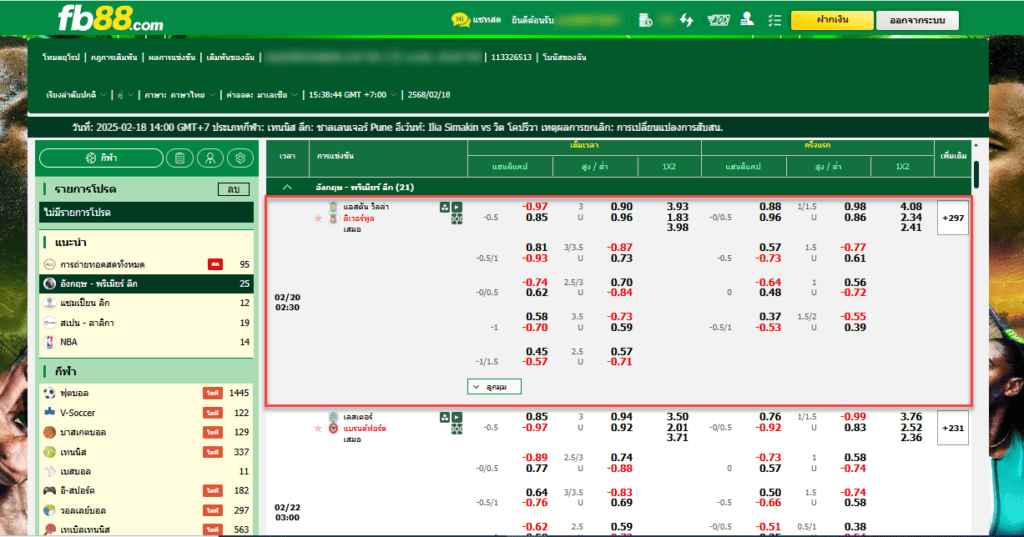This screenshot has width=1024, height=537.
Task: Open the sort order dropdown เรียงลำดับปกติ
Action: (x=76, y=95)
